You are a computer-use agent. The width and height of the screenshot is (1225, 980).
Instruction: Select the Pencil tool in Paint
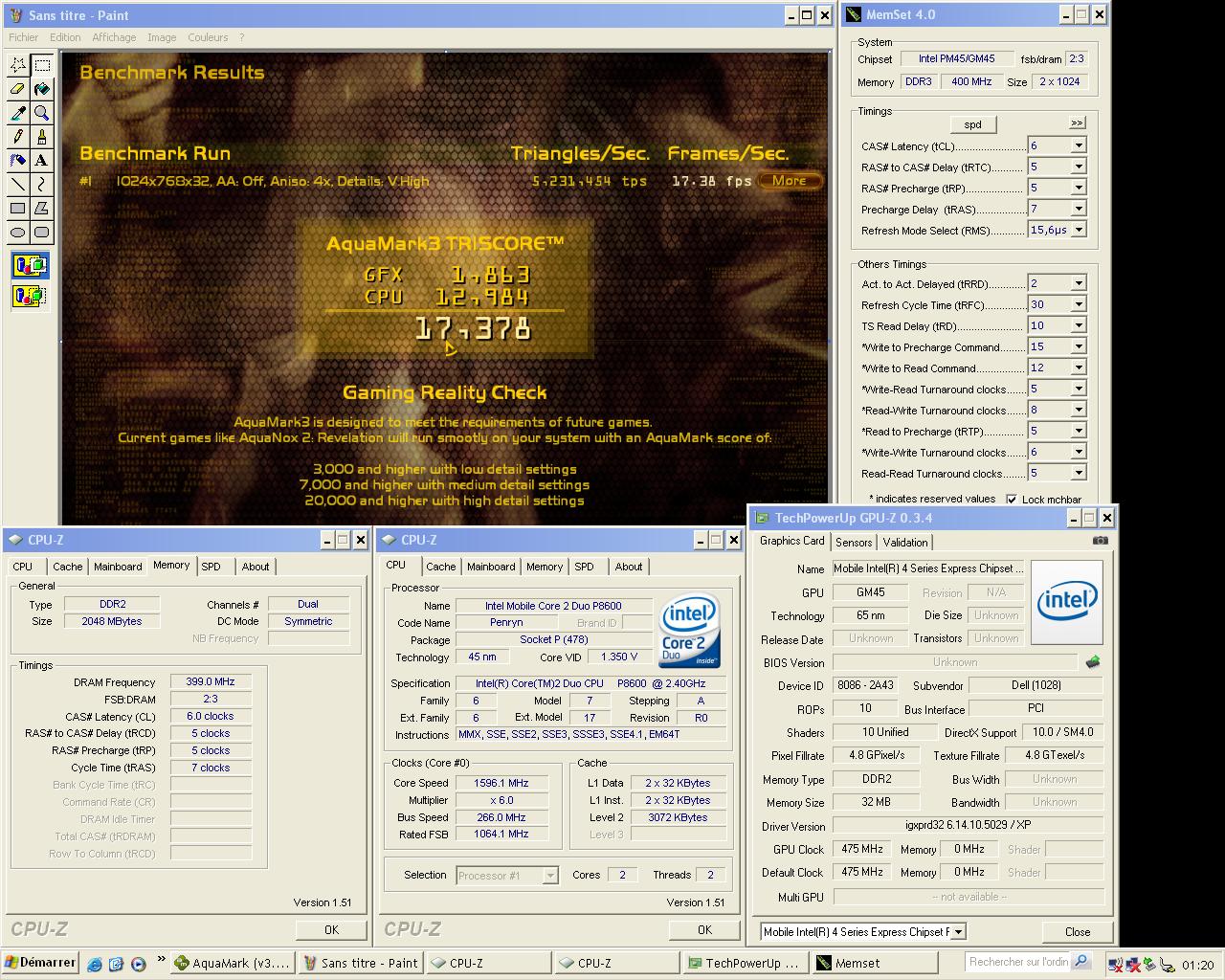(17, 137)
